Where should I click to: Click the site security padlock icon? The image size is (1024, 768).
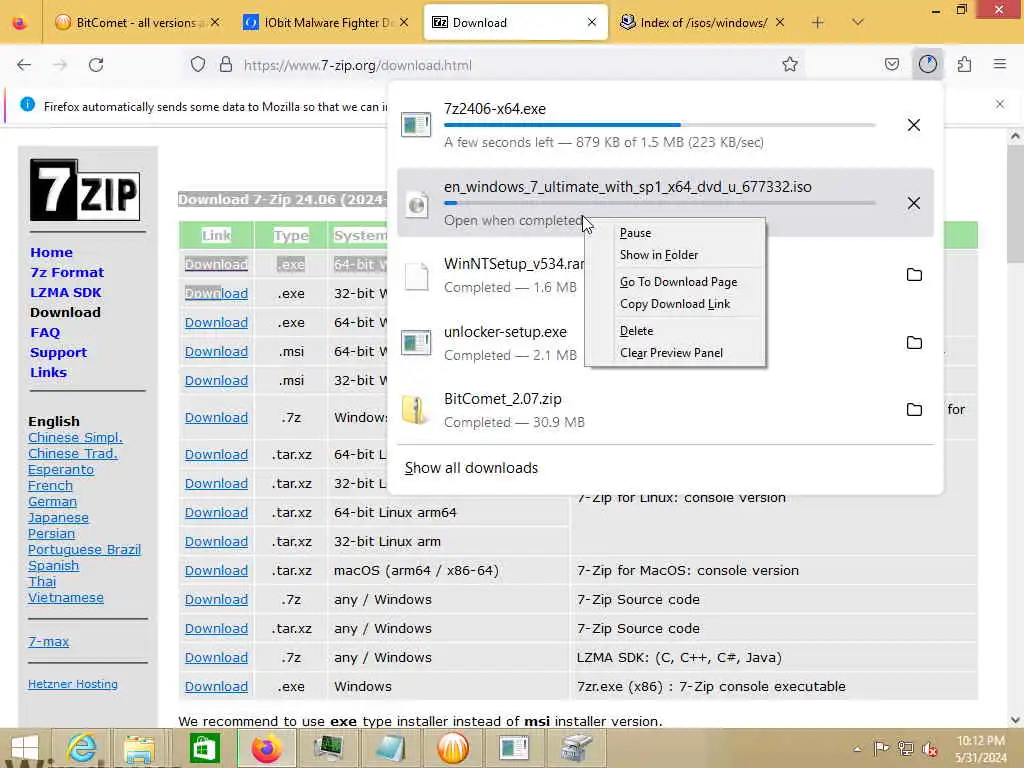pos(225,64)
